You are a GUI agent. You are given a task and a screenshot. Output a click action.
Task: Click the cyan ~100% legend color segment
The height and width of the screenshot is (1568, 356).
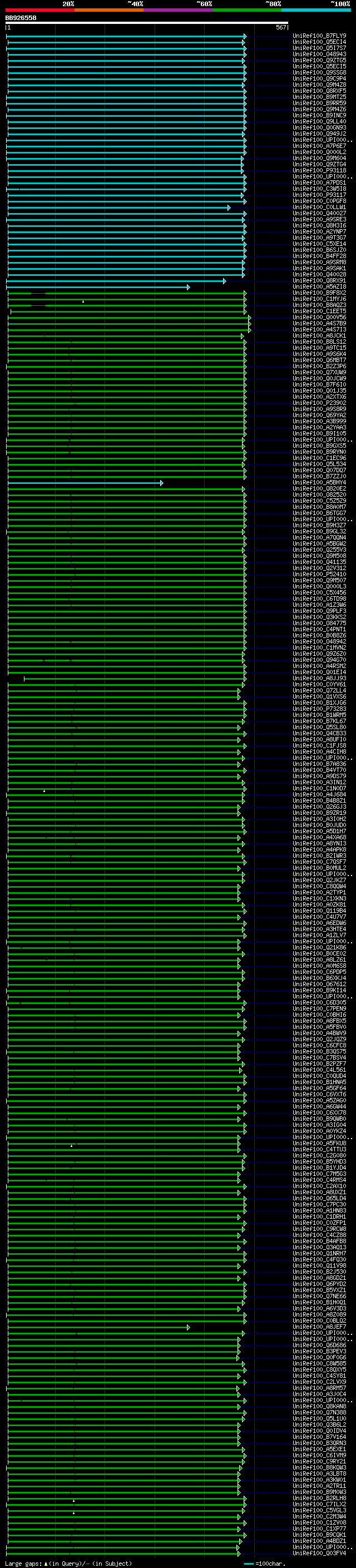316,10
